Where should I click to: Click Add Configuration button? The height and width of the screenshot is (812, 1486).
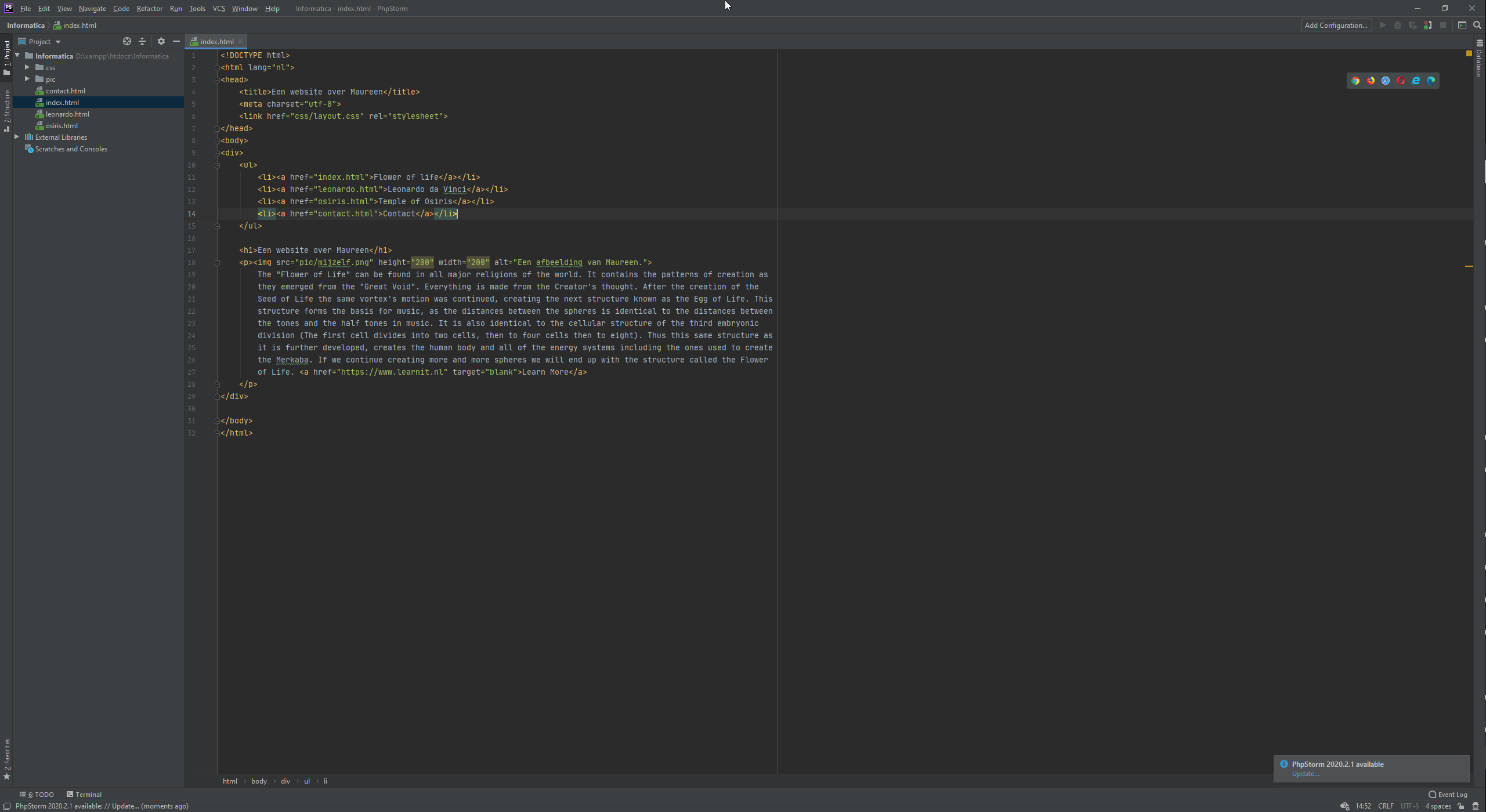(1336, 25)
